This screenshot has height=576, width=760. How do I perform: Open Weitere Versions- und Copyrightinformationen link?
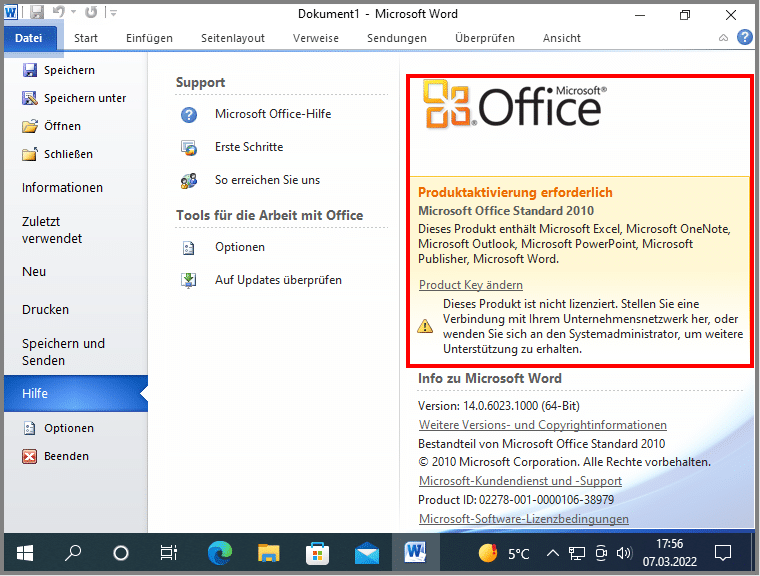tap(542, 425)
